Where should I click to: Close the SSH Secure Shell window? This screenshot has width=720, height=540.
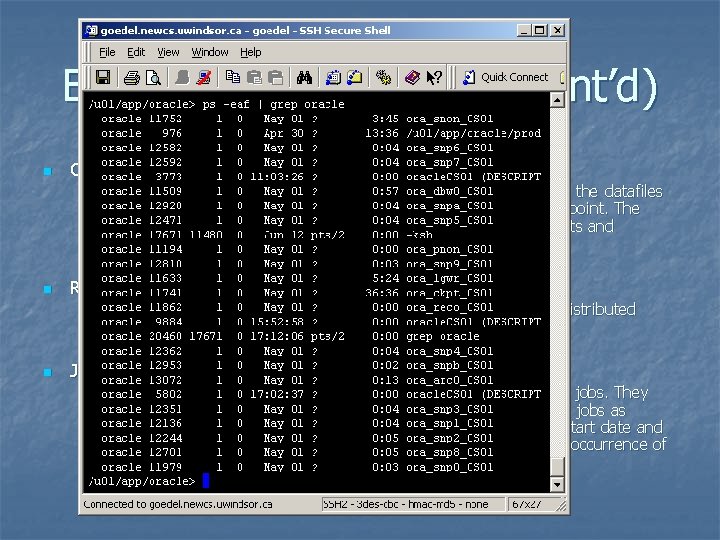tap(557, 30)
